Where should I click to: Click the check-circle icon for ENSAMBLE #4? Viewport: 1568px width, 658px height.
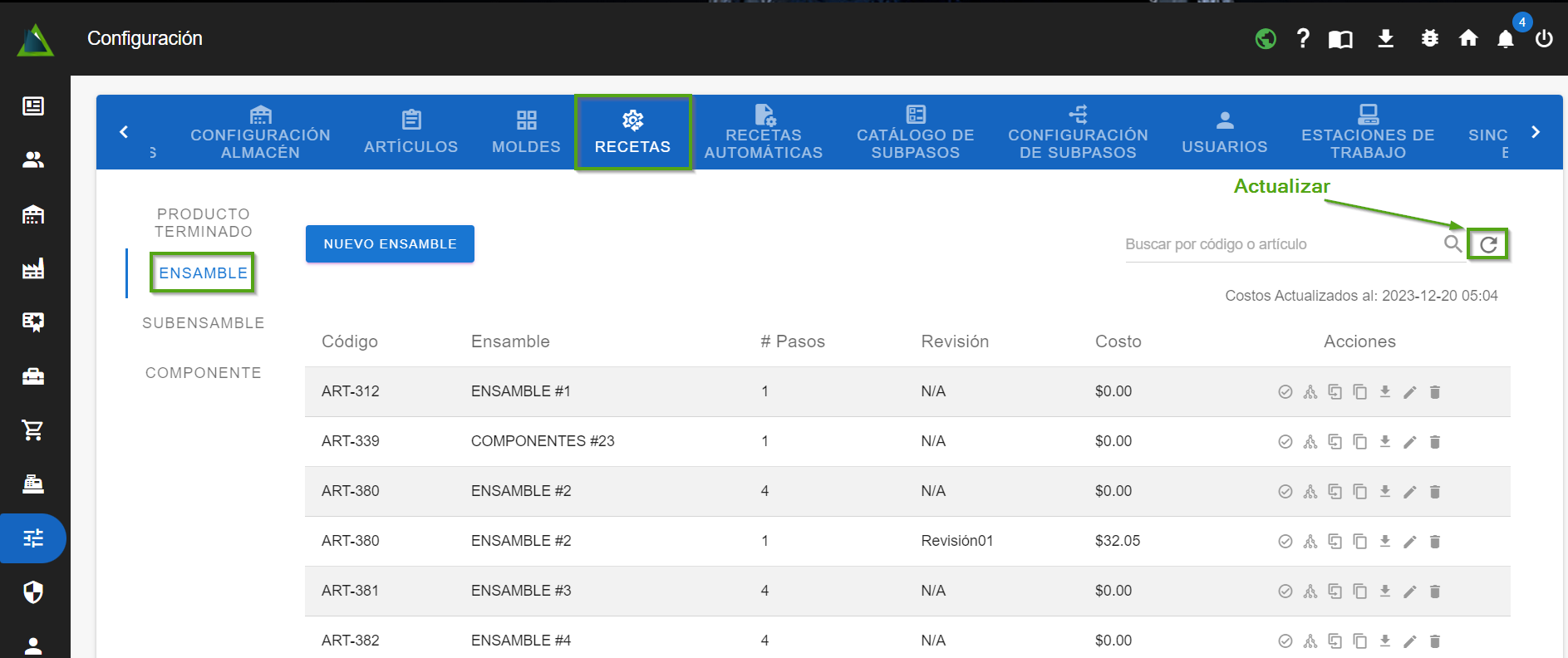pyautogui.click(x=1285, y=641)
